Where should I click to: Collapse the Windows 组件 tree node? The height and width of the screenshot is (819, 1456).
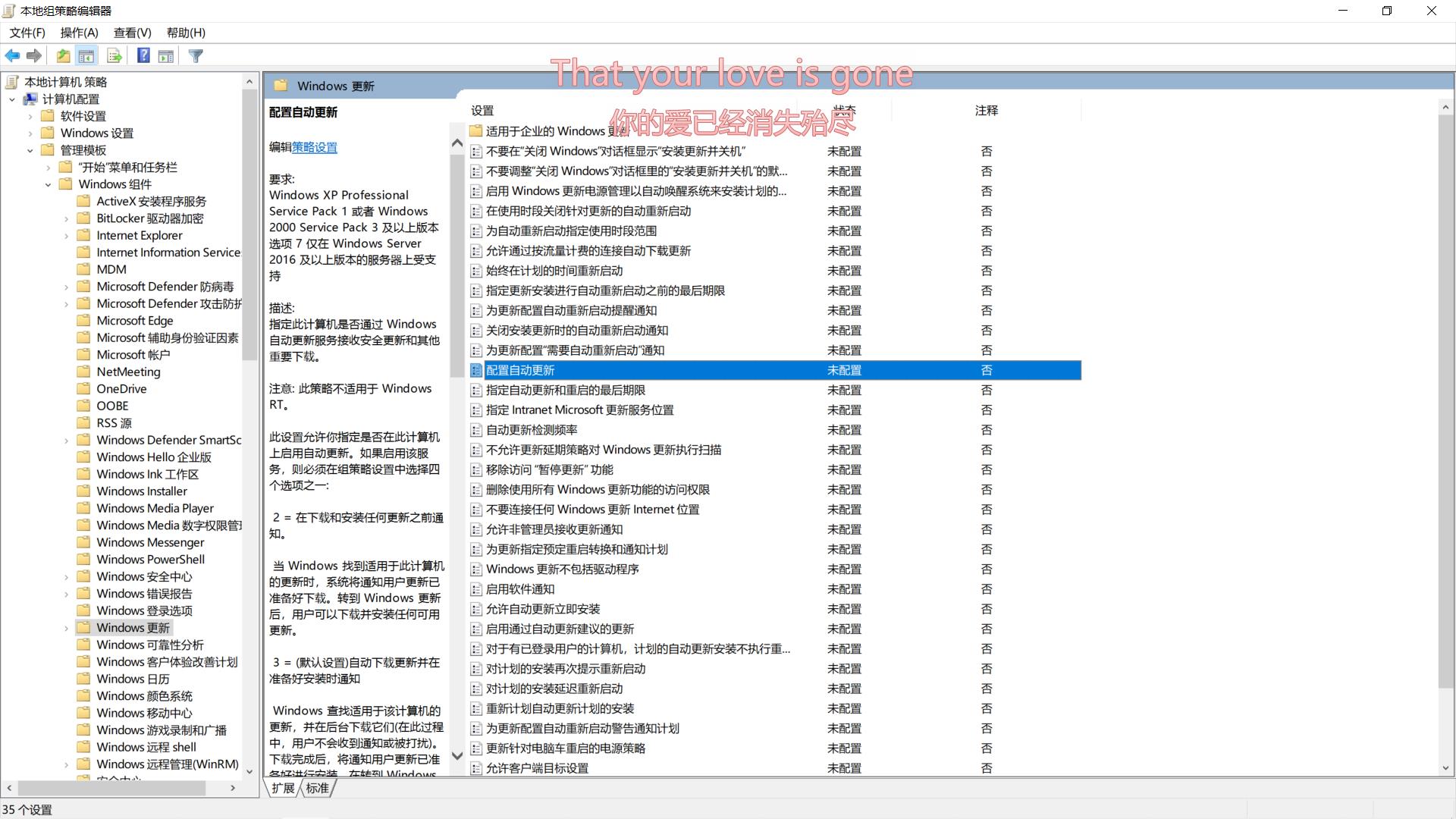[49, 184]
